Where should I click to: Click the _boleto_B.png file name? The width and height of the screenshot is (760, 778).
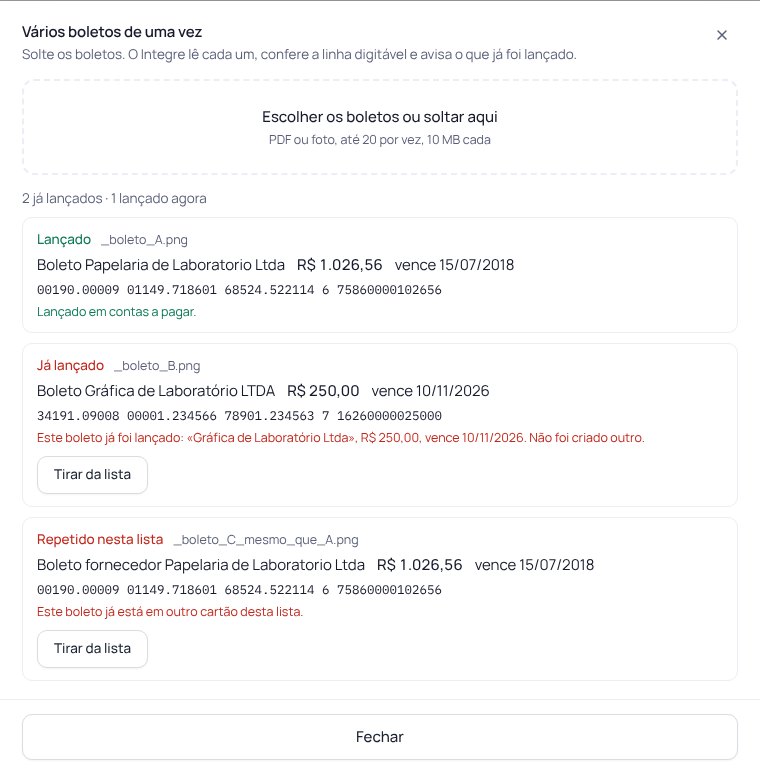coord(157,366)
